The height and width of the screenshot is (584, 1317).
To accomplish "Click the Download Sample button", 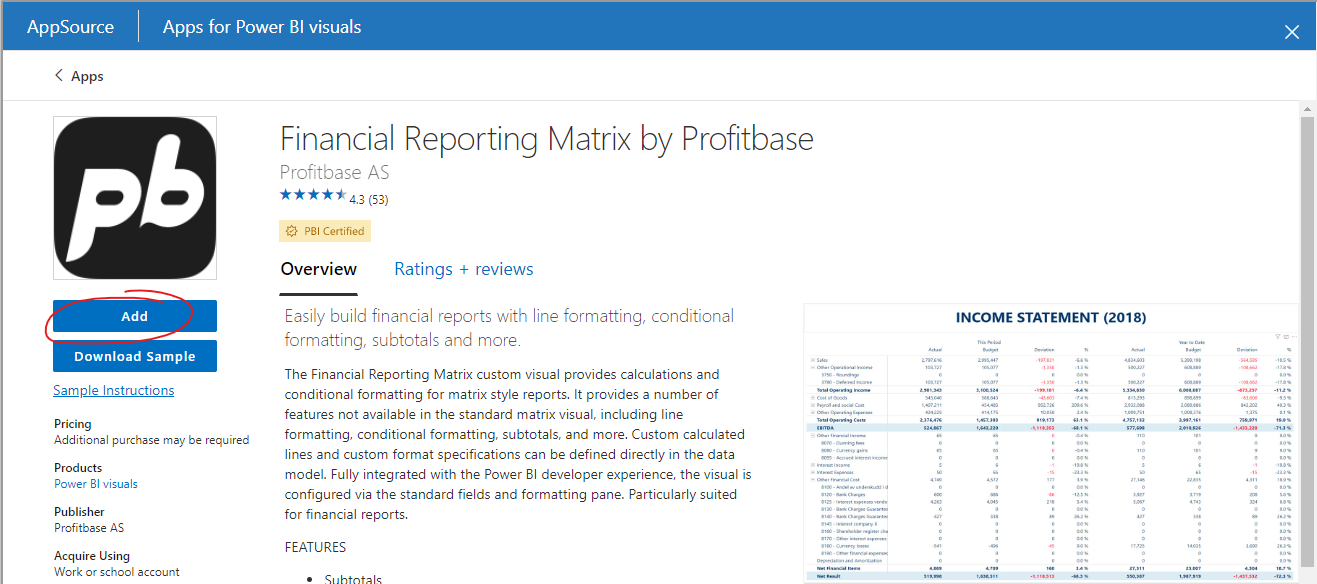I will click(x=134, y=355).
